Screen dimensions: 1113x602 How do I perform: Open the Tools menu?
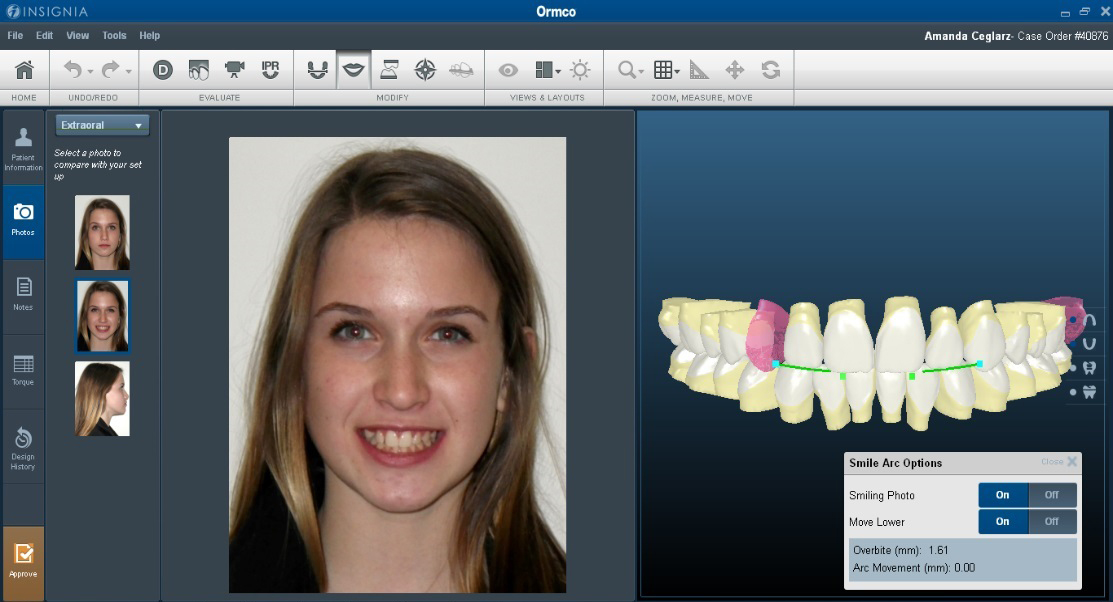click(114, 35)
